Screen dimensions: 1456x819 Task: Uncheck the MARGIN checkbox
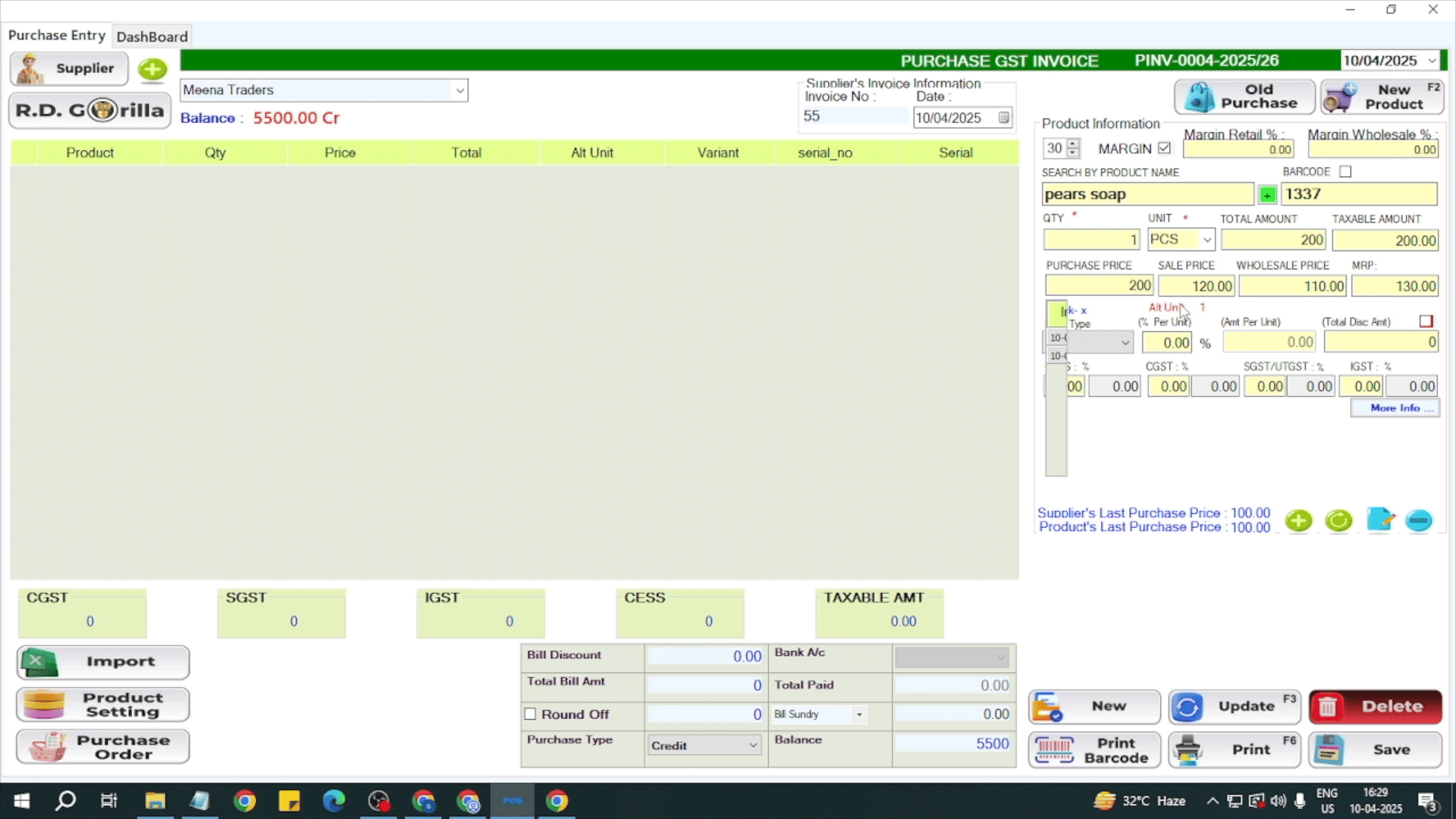coord(1164,149)
